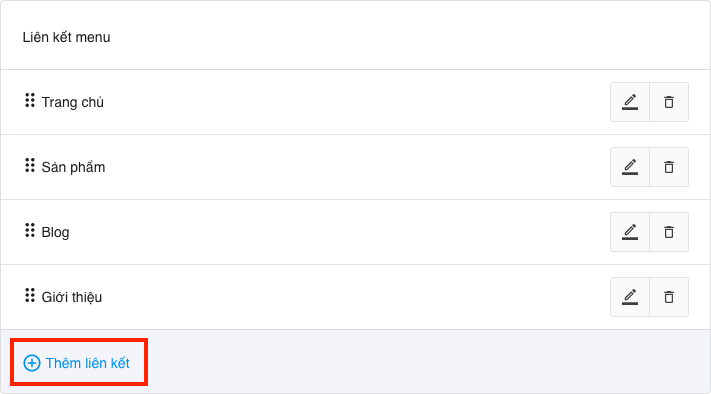Click the pencil icon for Sản phẩm

630,167
